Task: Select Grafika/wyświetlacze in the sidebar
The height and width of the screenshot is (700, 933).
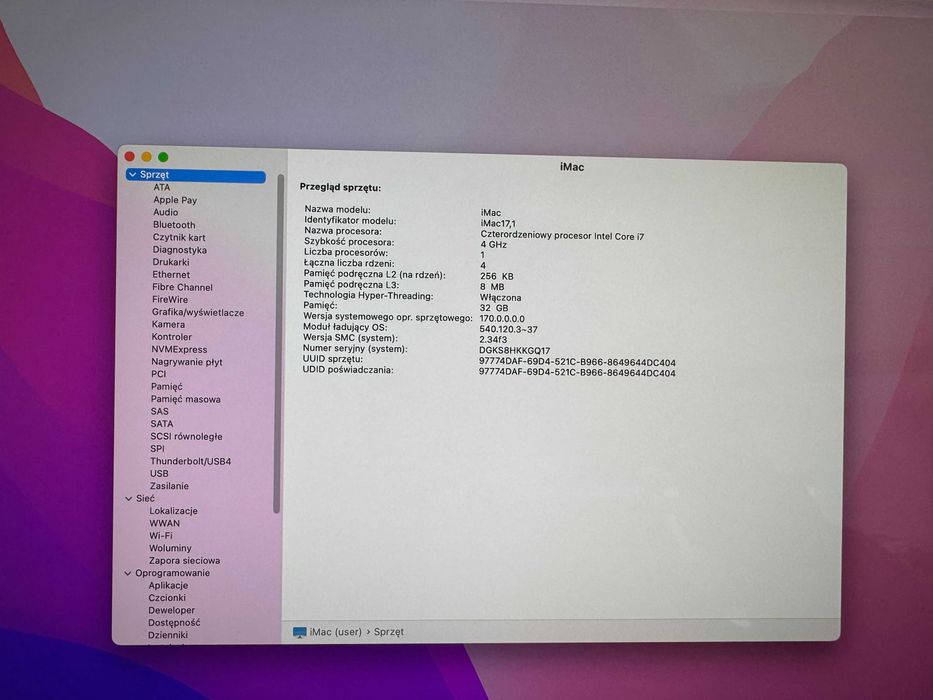Action: (198, 312)
